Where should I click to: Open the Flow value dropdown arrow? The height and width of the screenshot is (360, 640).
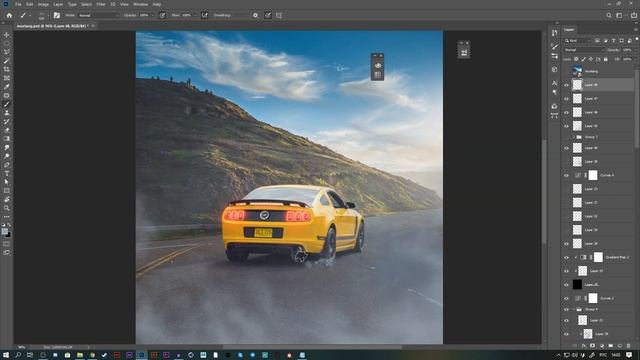(x=196, y=15)
